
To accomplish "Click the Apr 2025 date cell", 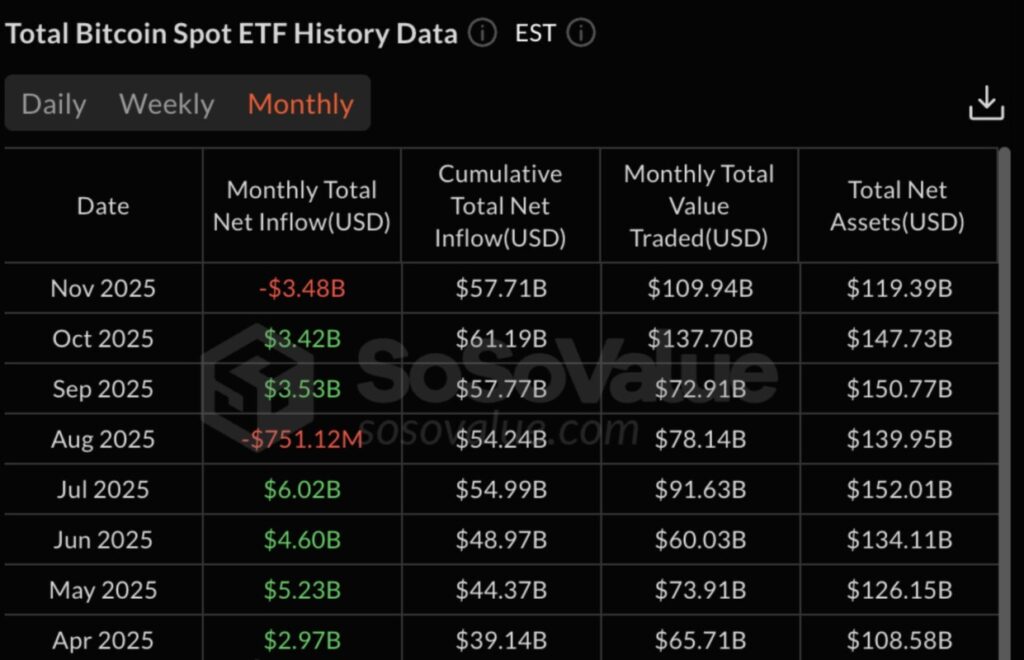I will [x=103, y=640].
